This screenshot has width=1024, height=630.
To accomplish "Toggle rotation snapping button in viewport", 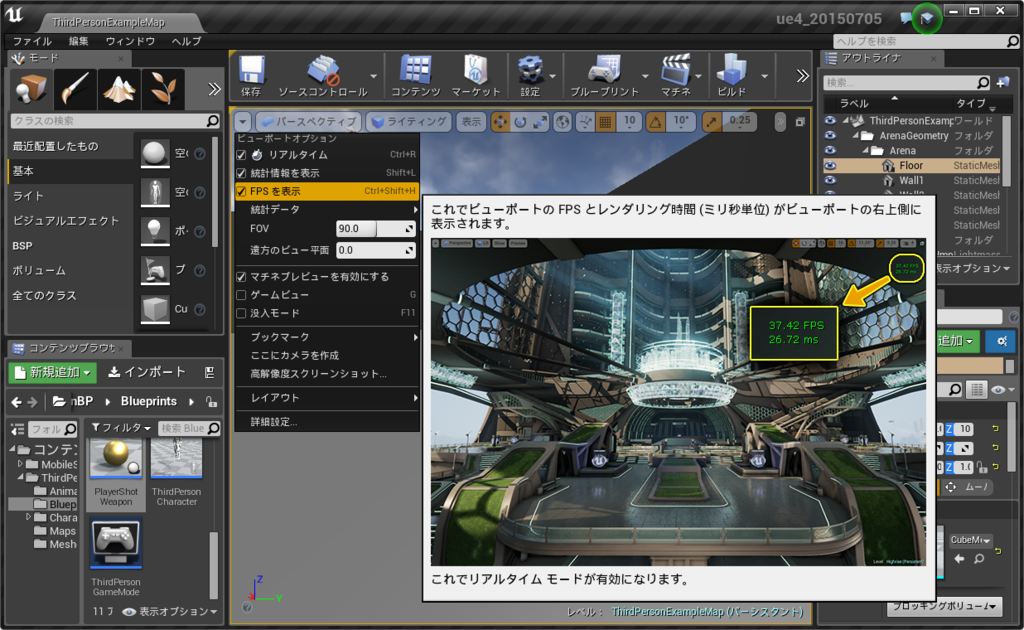I will pos(655,122).
